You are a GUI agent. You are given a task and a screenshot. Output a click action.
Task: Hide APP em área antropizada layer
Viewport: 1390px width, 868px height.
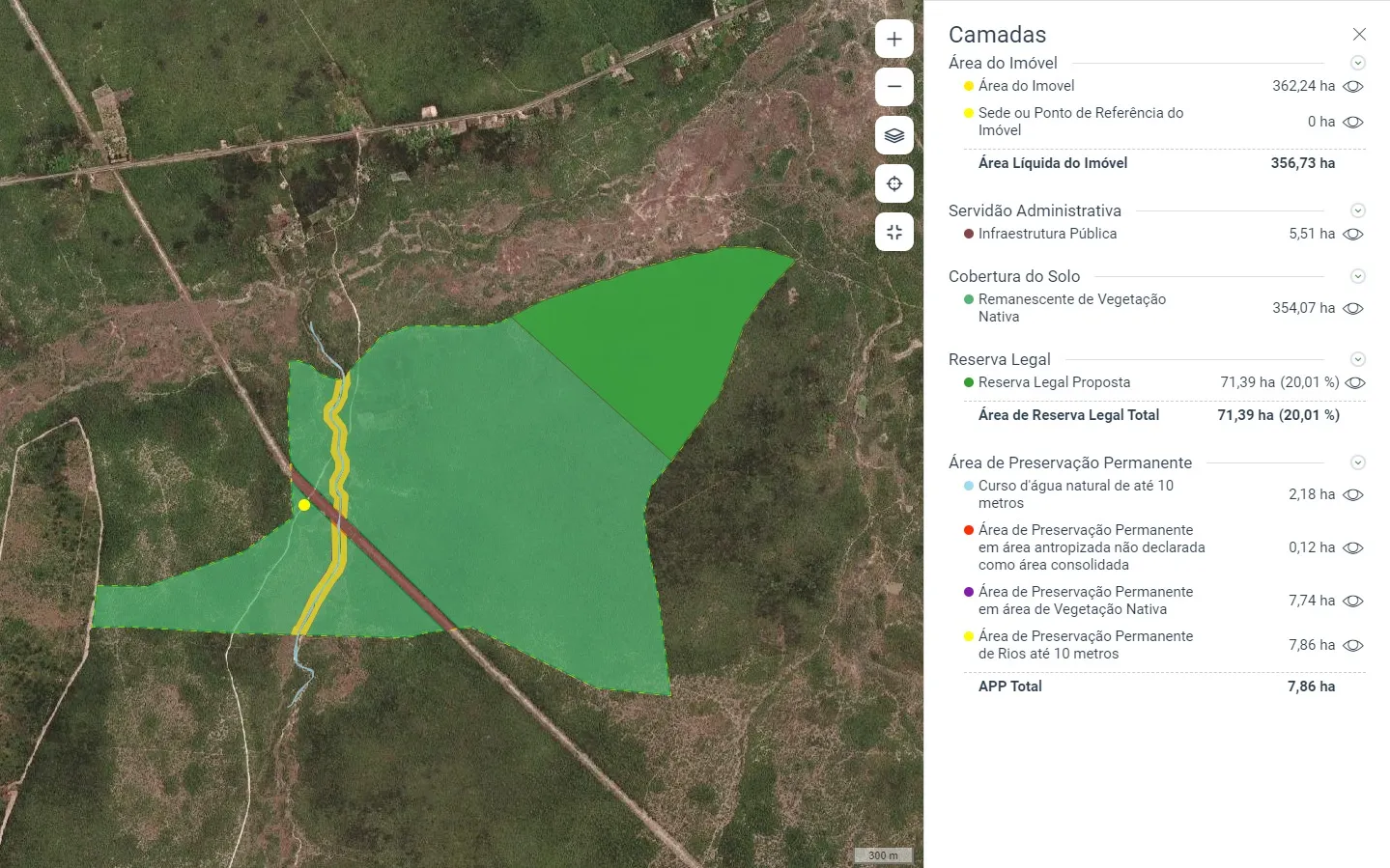pos(1353,547)
